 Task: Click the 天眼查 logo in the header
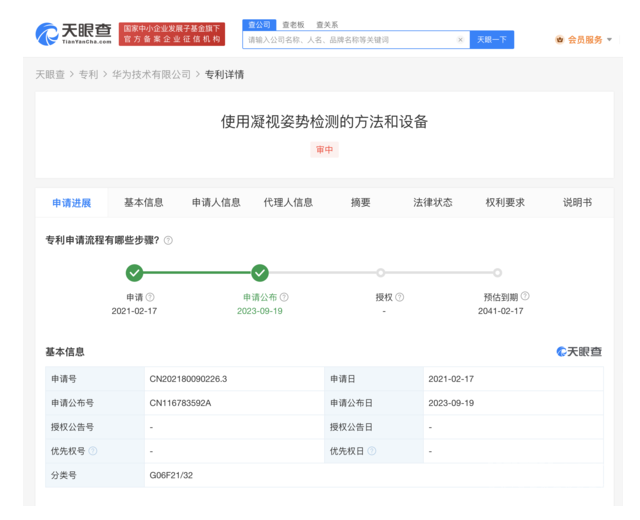point(72,34)
